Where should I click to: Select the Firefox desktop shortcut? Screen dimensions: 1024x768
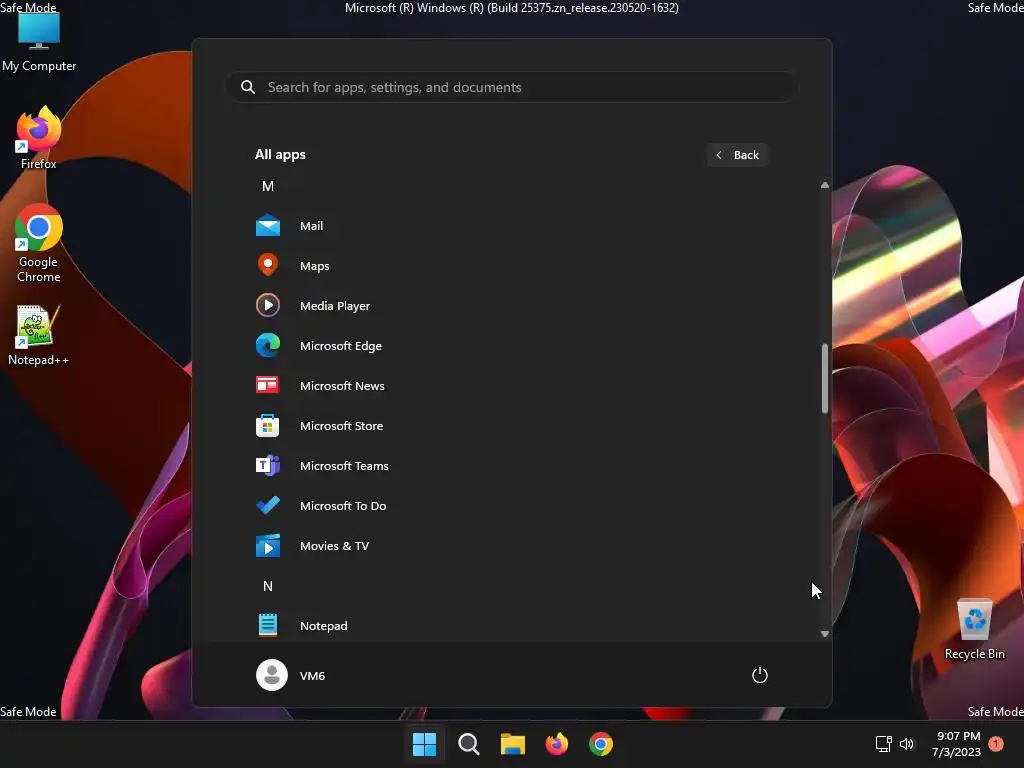(x=39, y=138)
